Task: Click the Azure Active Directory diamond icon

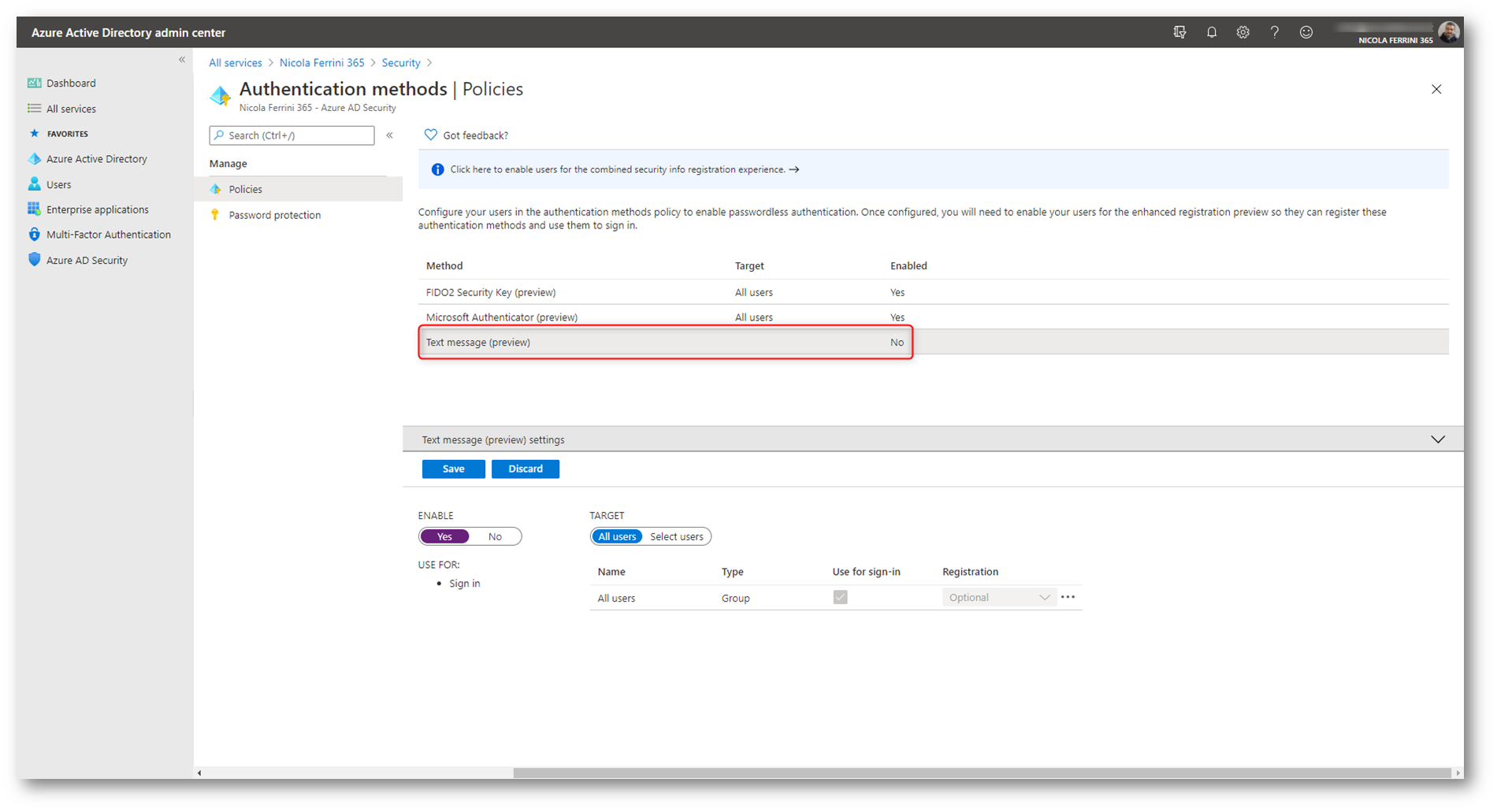Action: (34, 158)
